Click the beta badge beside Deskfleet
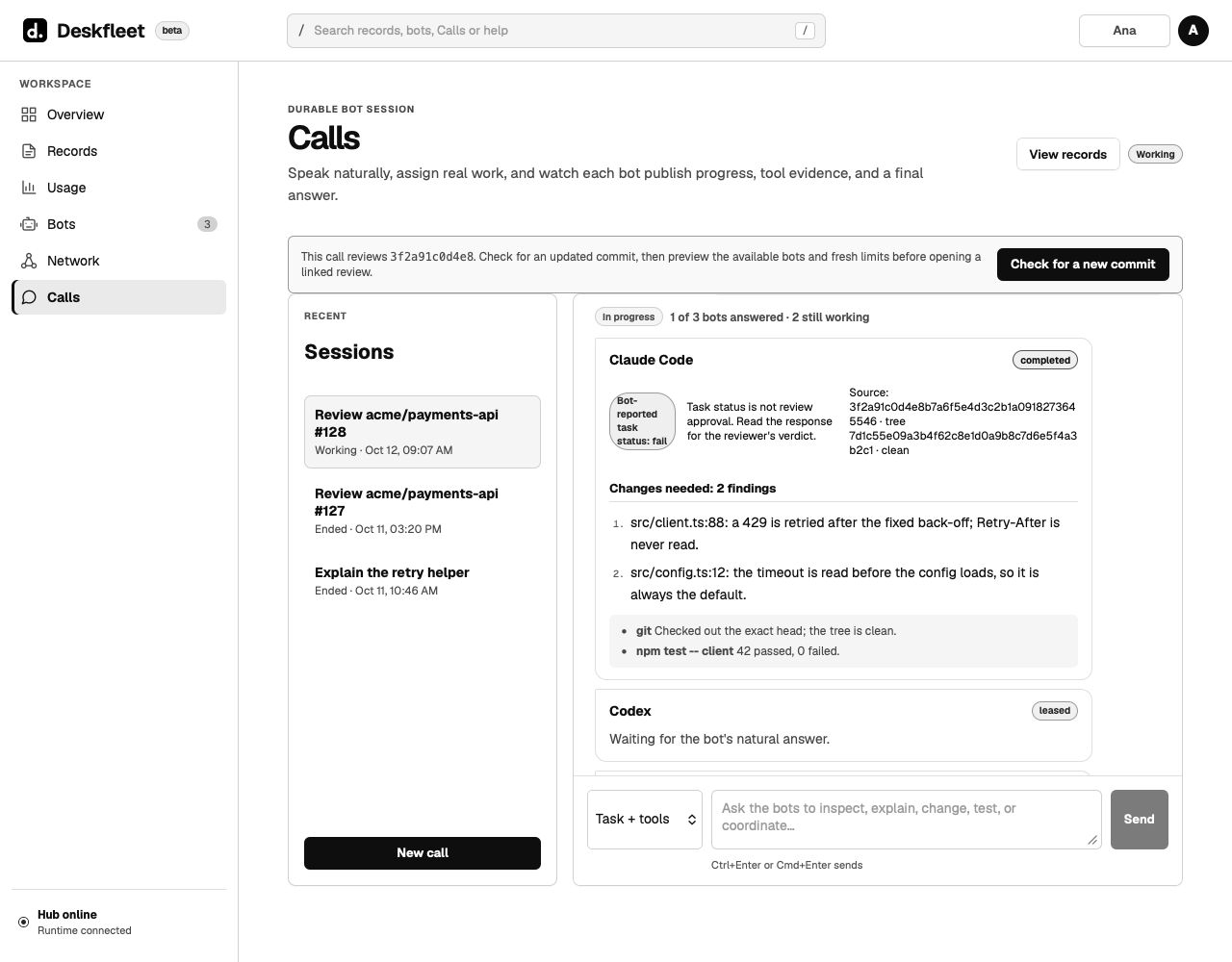The width and height of the screenshot is (1232, 962). tap(172, 31)
